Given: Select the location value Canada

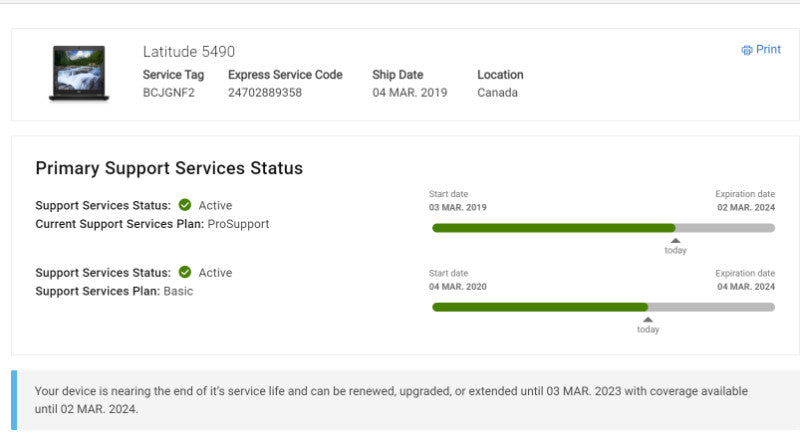Looking at the screenshot, I should pos(497,92).
